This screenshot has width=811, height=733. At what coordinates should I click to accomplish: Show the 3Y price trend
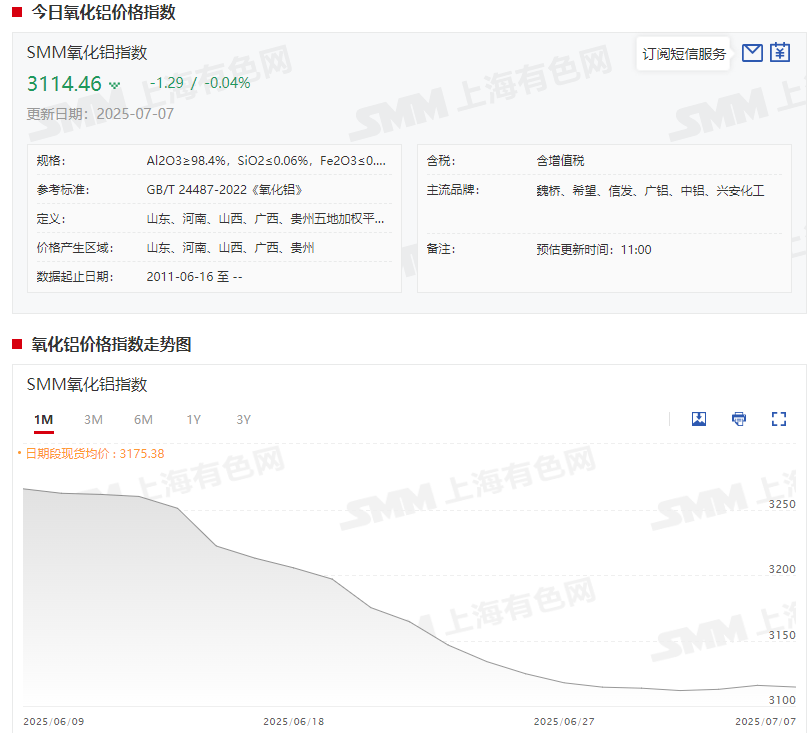pyautogui.click(x=243, y=420)
